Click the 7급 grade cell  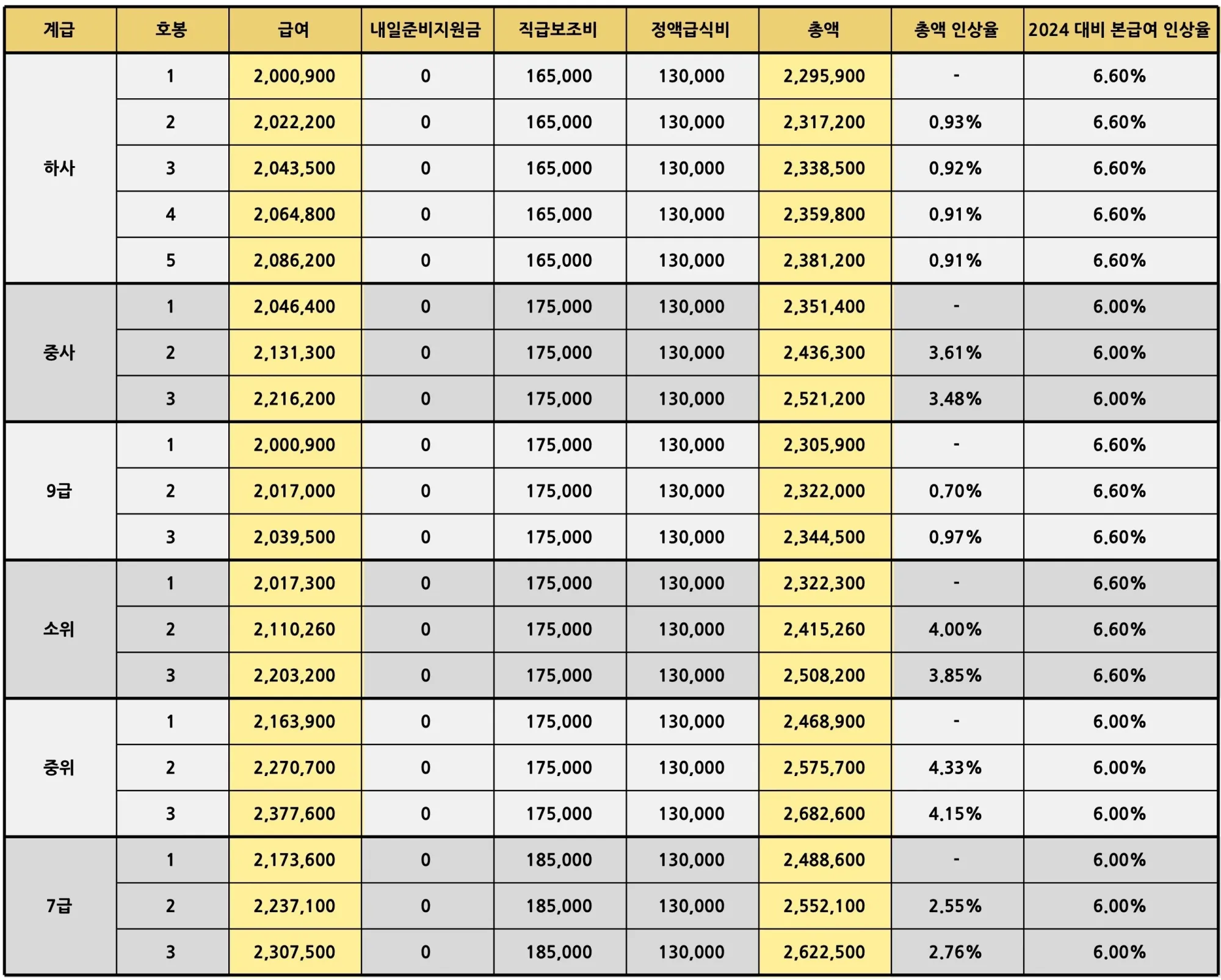59,906
